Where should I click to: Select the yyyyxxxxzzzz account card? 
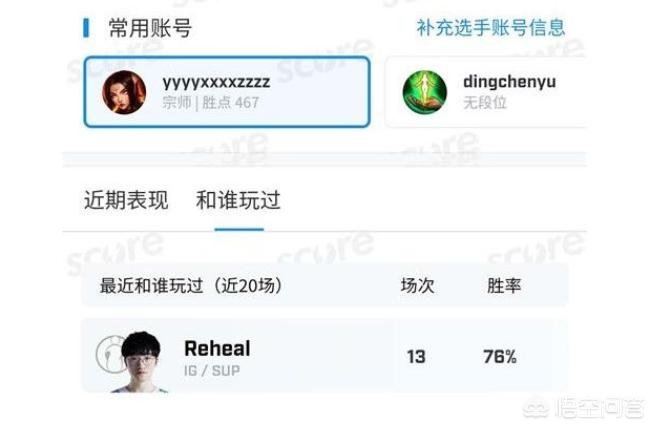pyautogui.click(x=227, y=92)
